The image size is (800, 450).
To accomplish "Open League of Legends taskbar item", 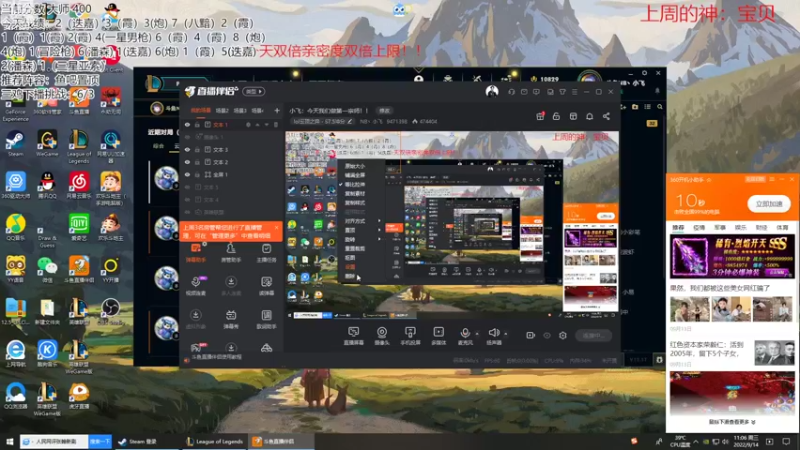I will 214,441.
